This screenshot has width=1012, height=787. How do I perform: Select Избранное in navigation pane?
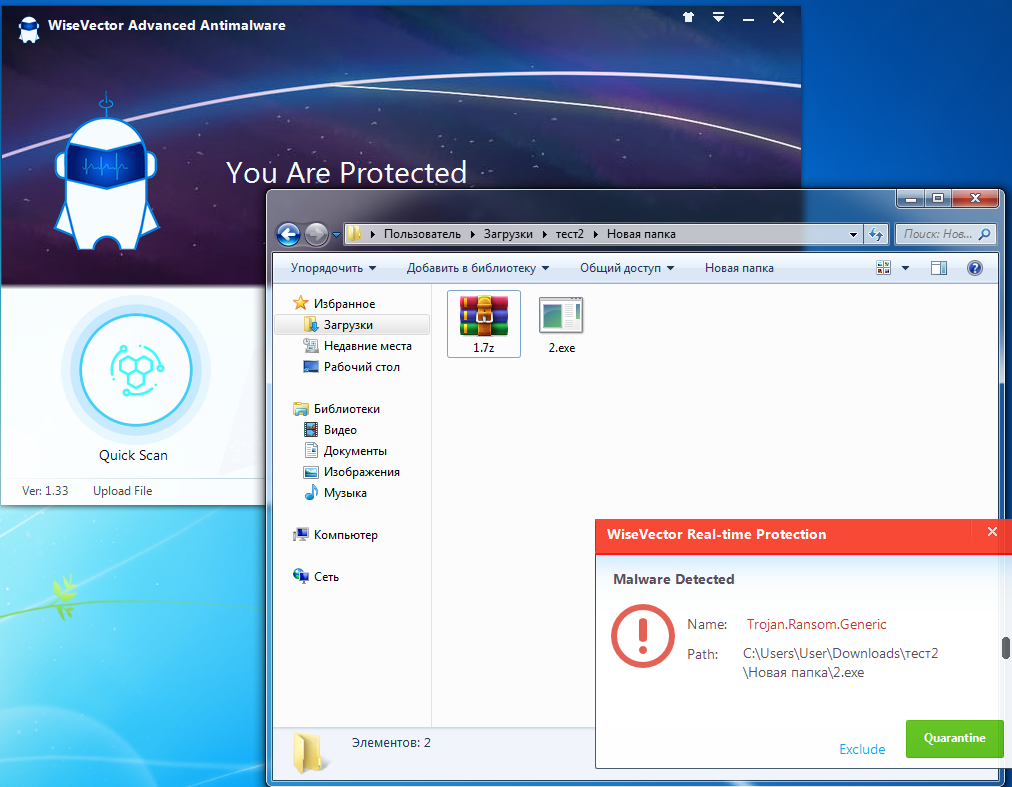(344, 303)
